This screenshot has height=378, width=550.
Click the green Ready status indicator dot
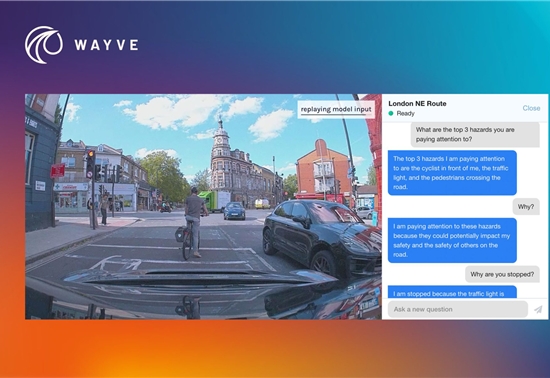[x=391, y=113]
